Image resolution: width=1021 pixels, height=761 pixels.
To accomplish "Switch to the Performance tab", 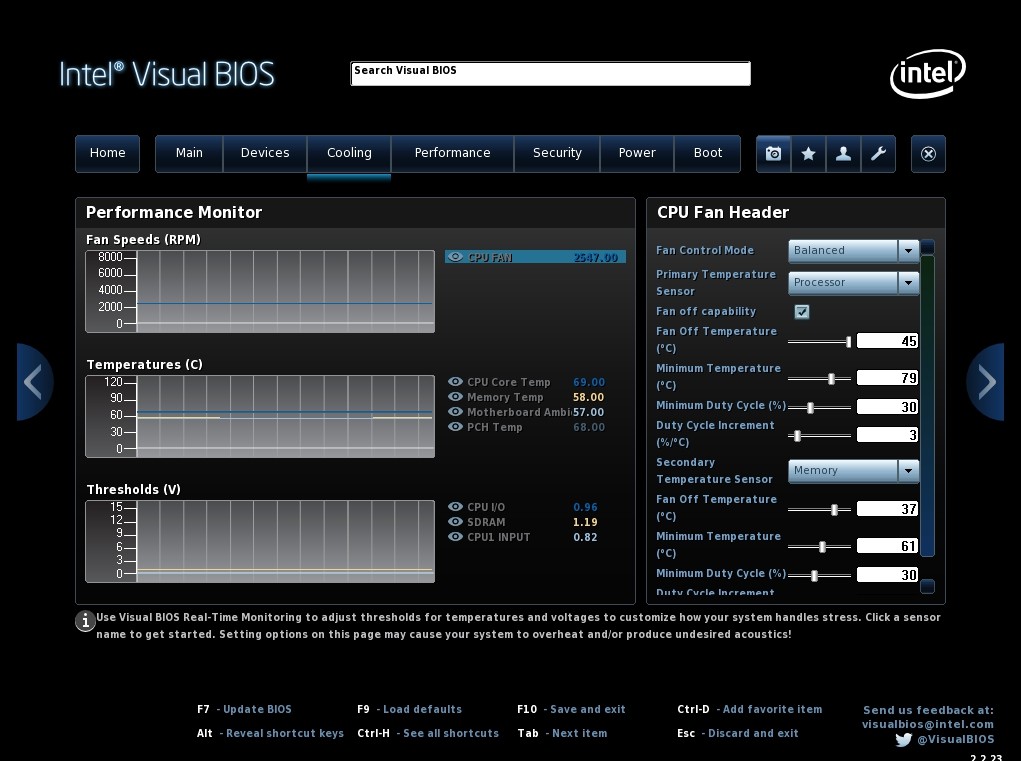I will 452,153.
